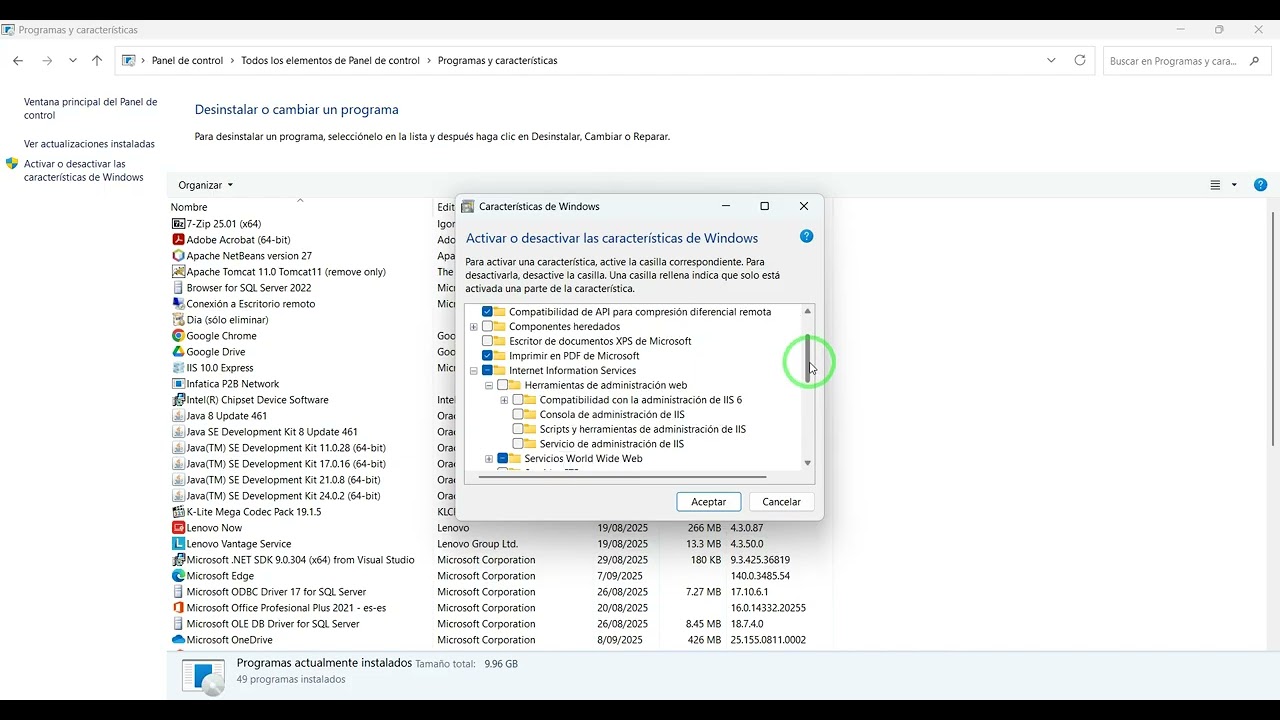Click the features list horizontal scrollbar
1280x720 pixels.
[622, 477]
